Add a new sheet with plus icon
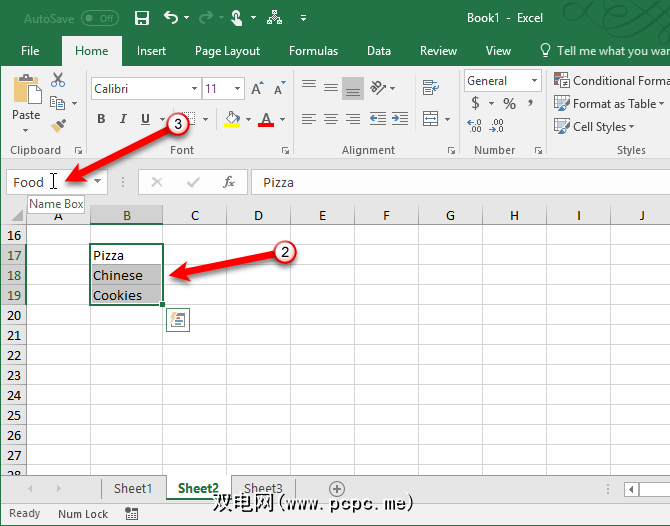 337,489
